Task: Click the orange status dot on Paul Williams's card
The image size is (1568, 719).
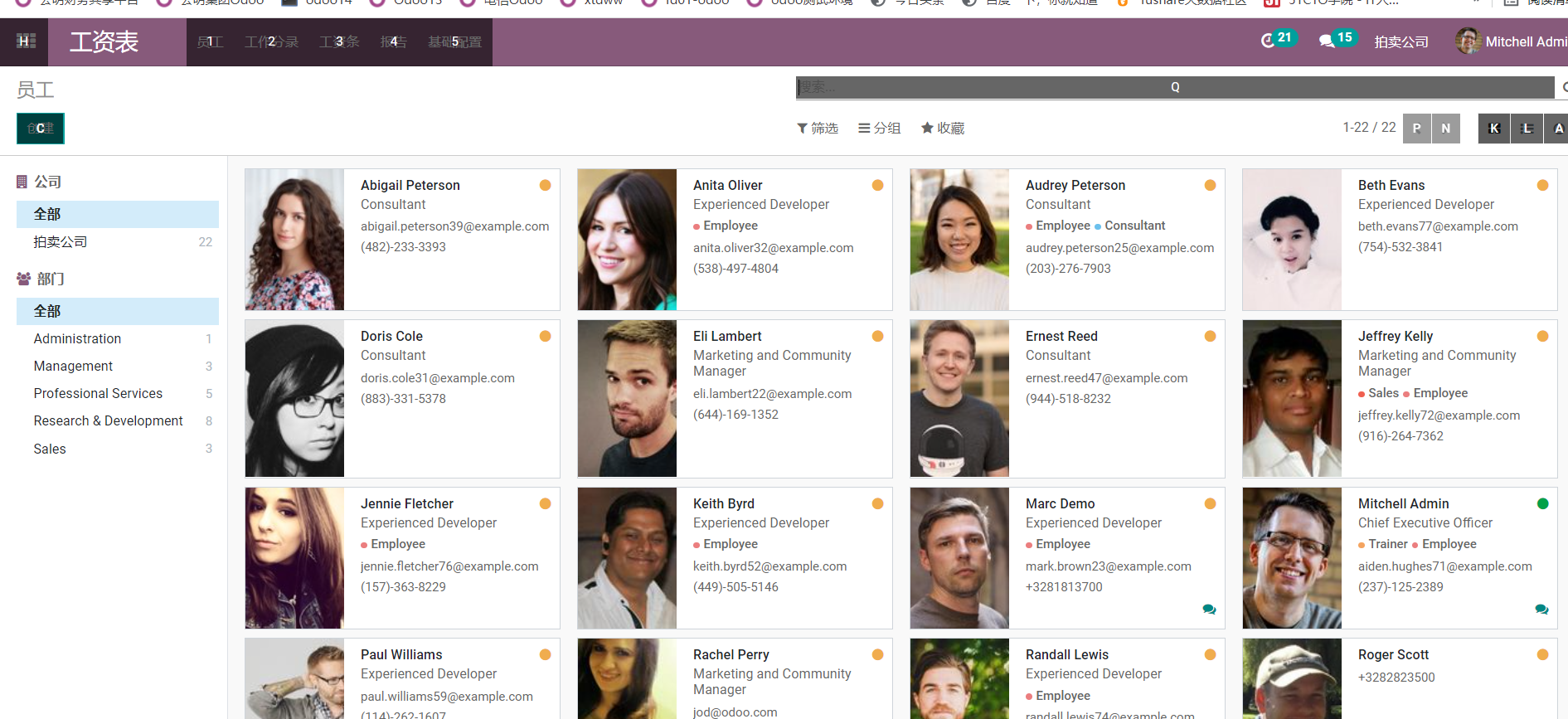Action: click(546, 654)
